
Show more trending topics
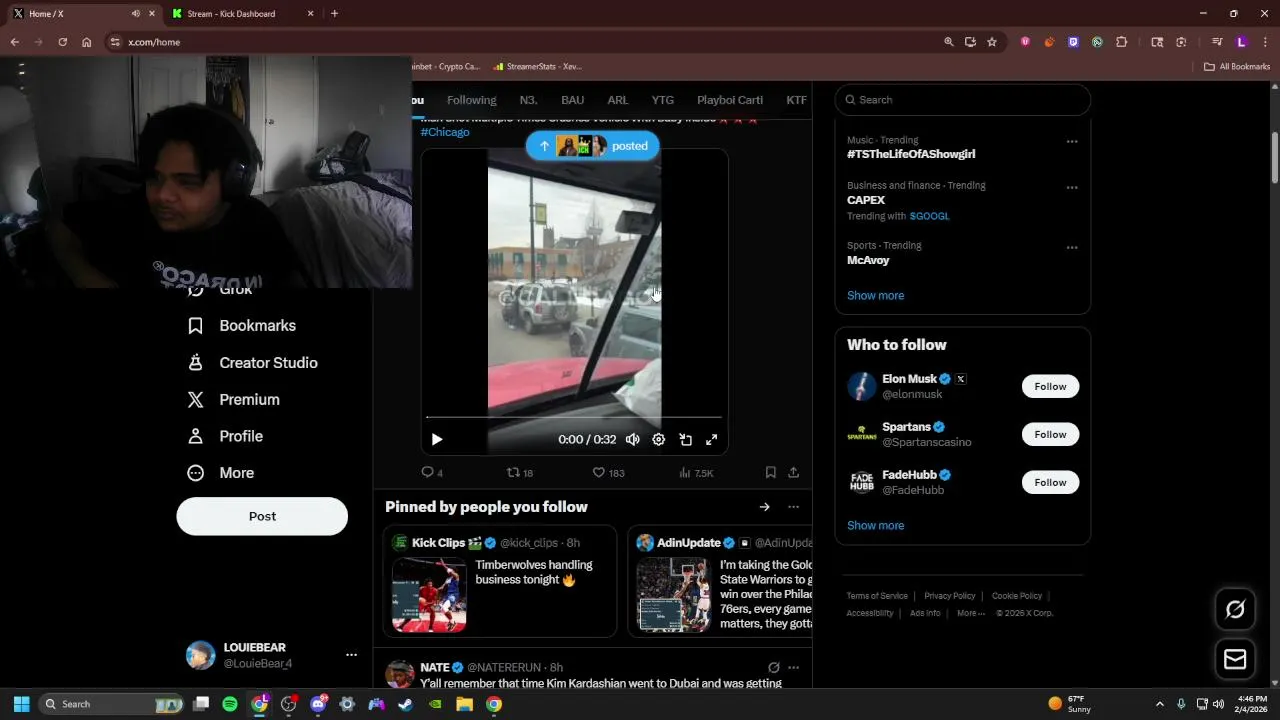click(876, 295)
